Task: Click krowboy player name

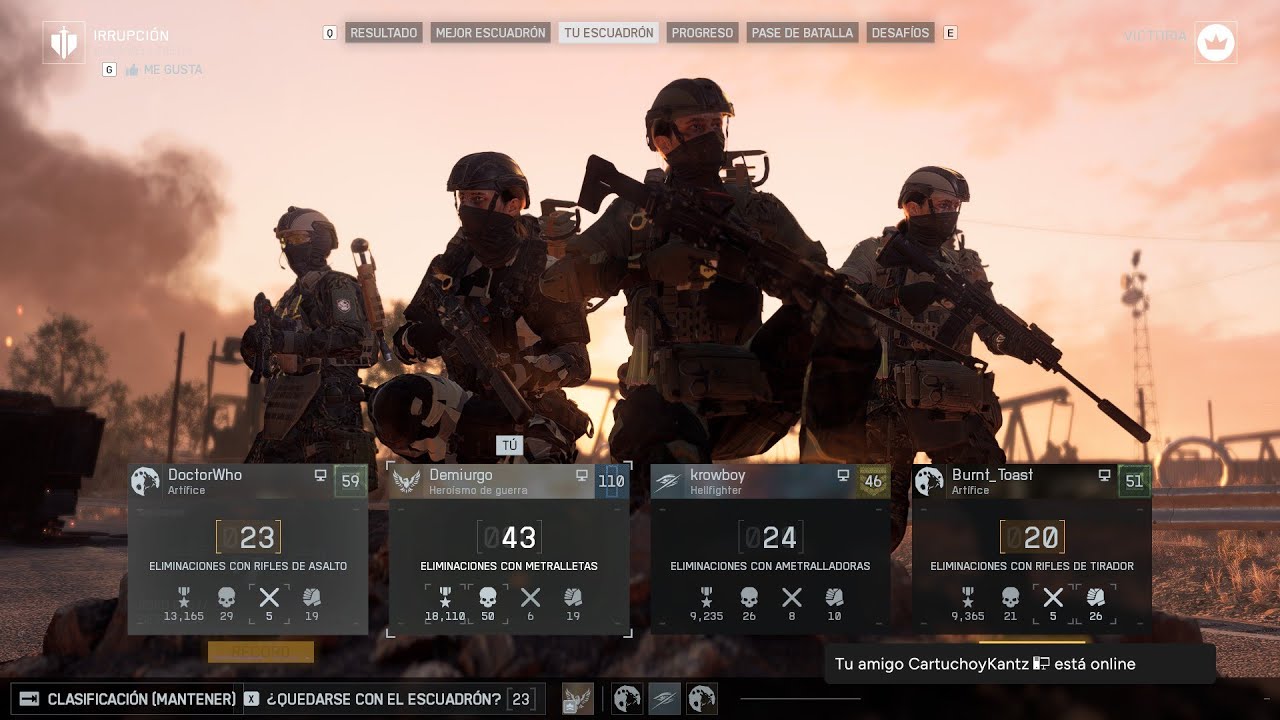Action: 718,475
